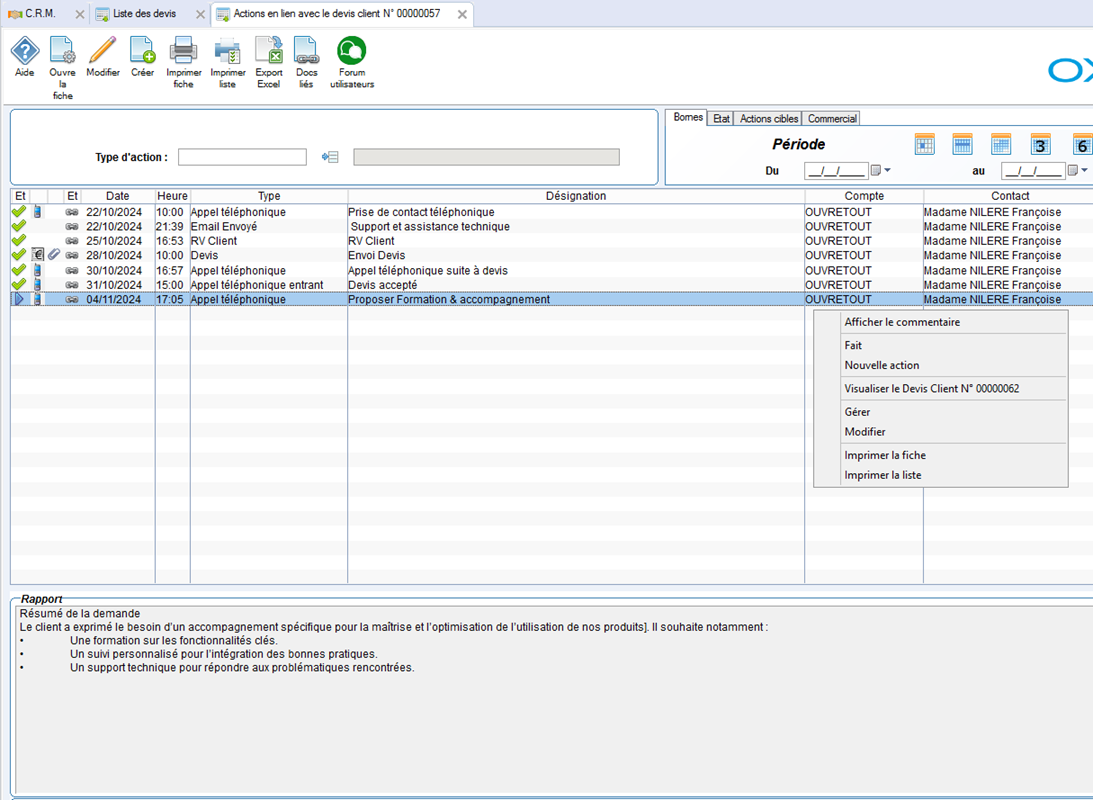
Task: Click the Créer new document icon
Action: [143, 51]
